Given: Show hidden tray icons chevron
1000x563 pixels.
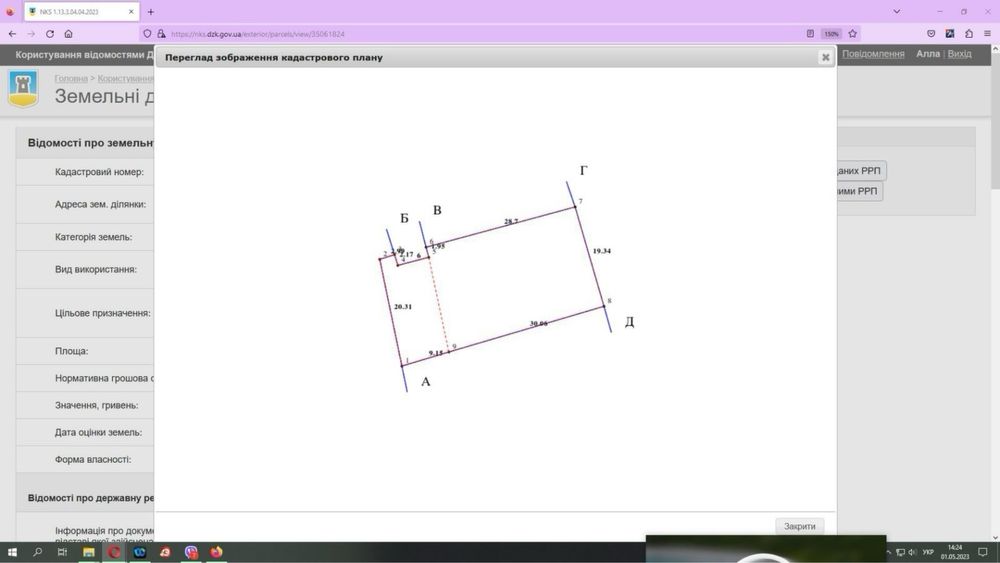Looking at the screenshot, I should tap(888, 552).
